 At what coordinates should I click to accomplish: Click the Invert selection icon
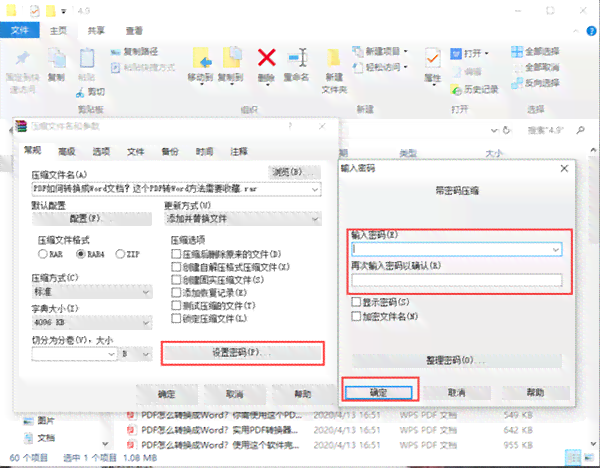click(517, 83)
